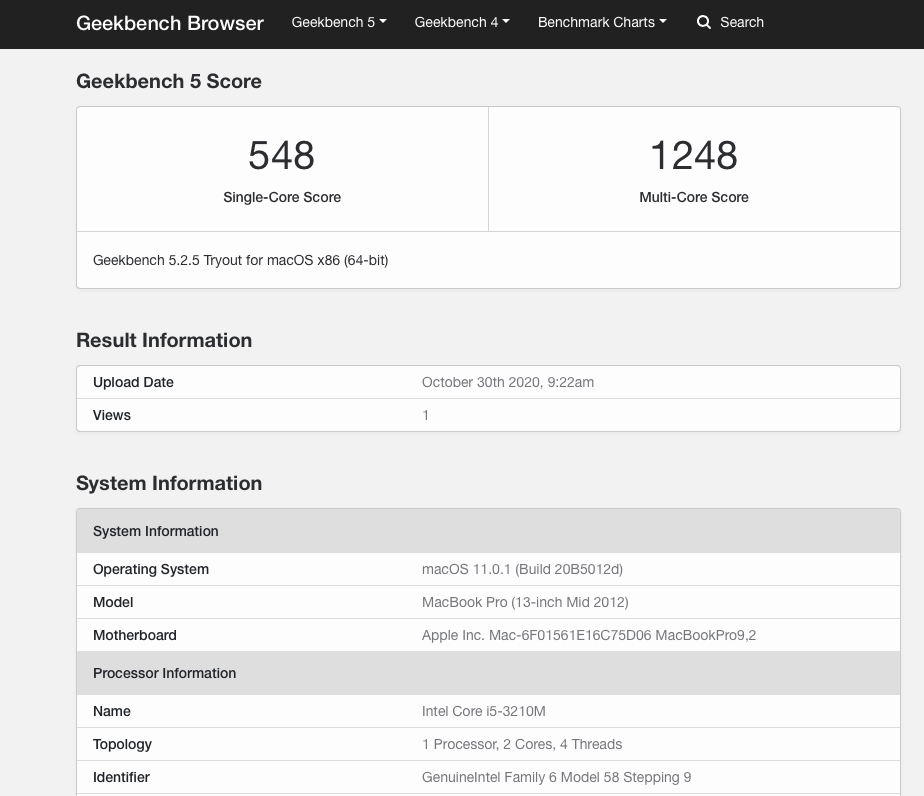Select the single-core score 548
Viewport: 924px width, 796px height.
282,156
